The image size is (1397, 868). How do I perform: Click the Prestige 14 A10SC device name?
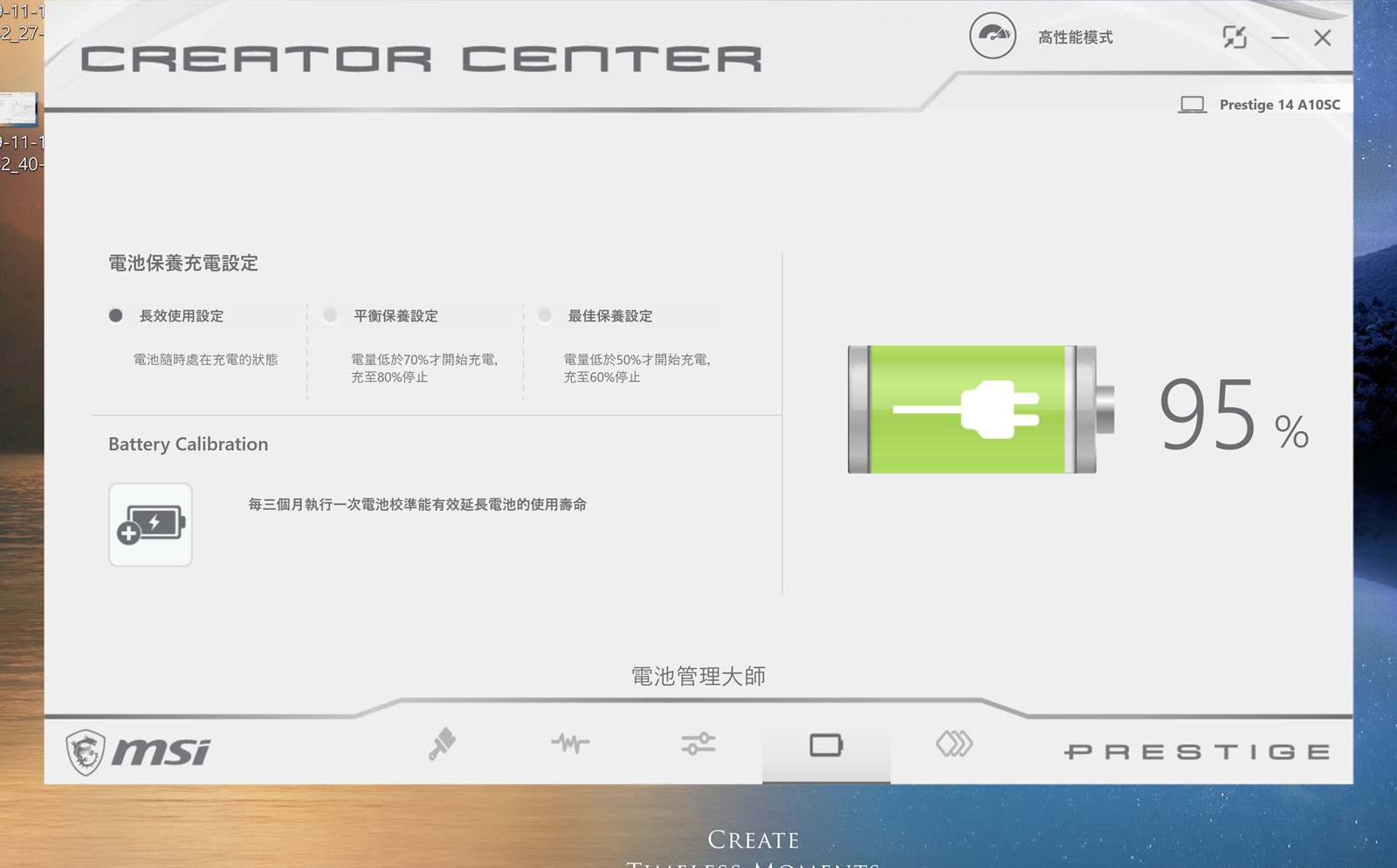tap(1279, 105)
